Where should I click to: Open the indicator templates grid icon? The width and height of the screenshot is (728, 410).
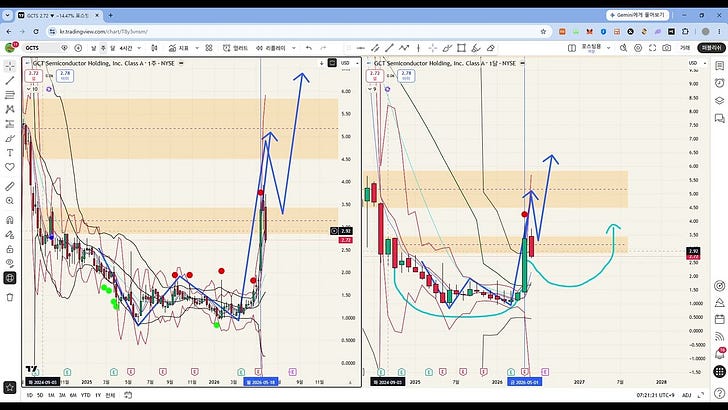pyautogui.click(x=209, y=48)
